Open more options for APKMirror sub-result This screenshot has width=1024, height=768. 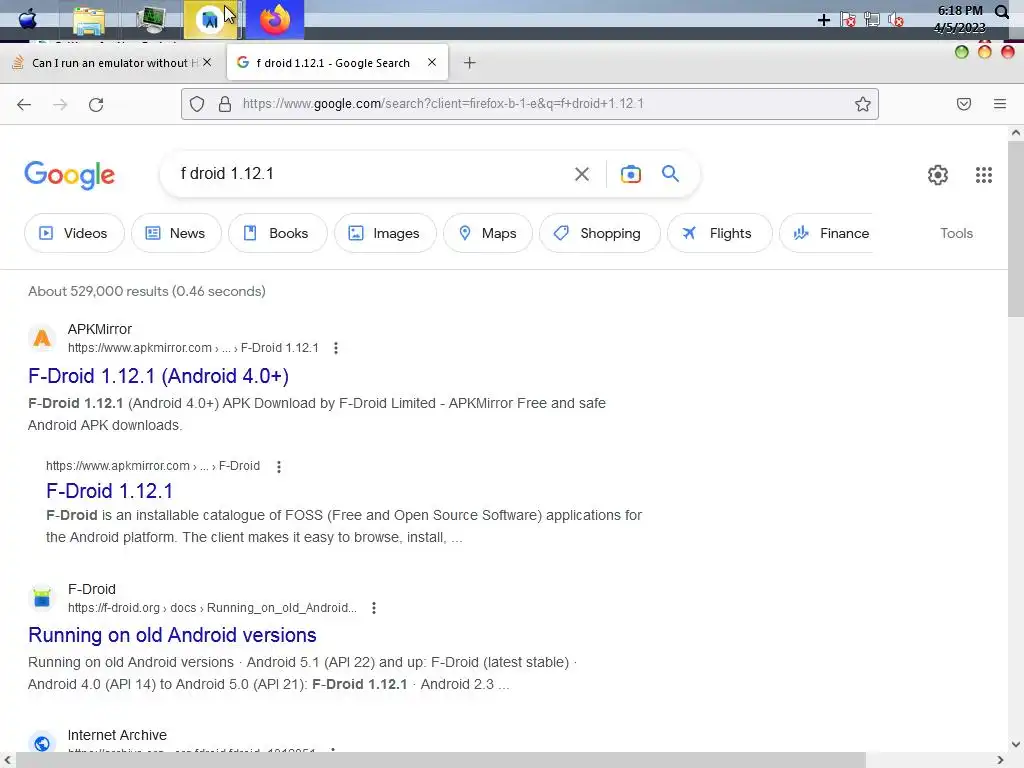click(279, 467)
